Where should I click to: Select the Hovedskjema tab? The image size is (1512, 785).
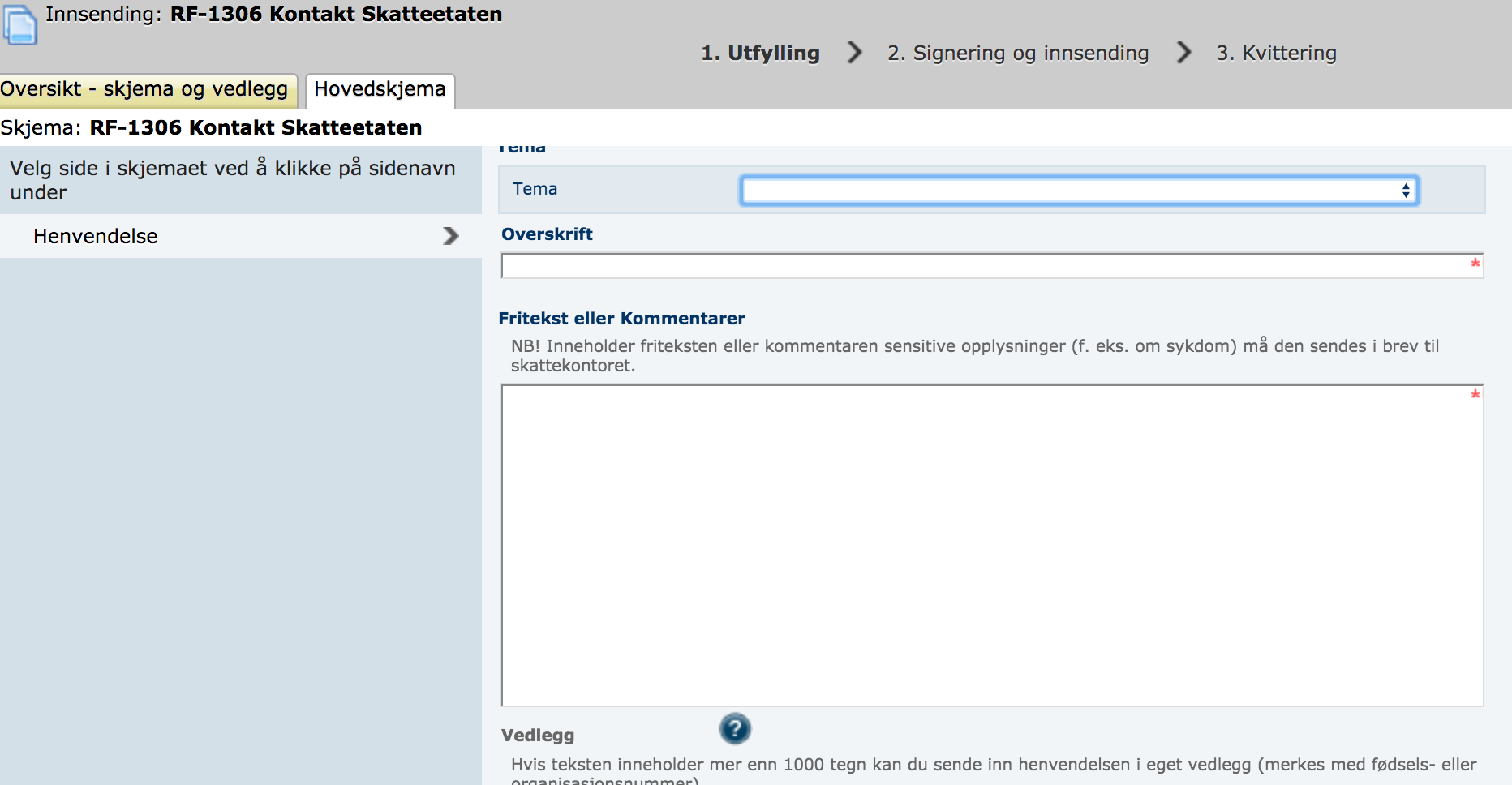(380, 90)
